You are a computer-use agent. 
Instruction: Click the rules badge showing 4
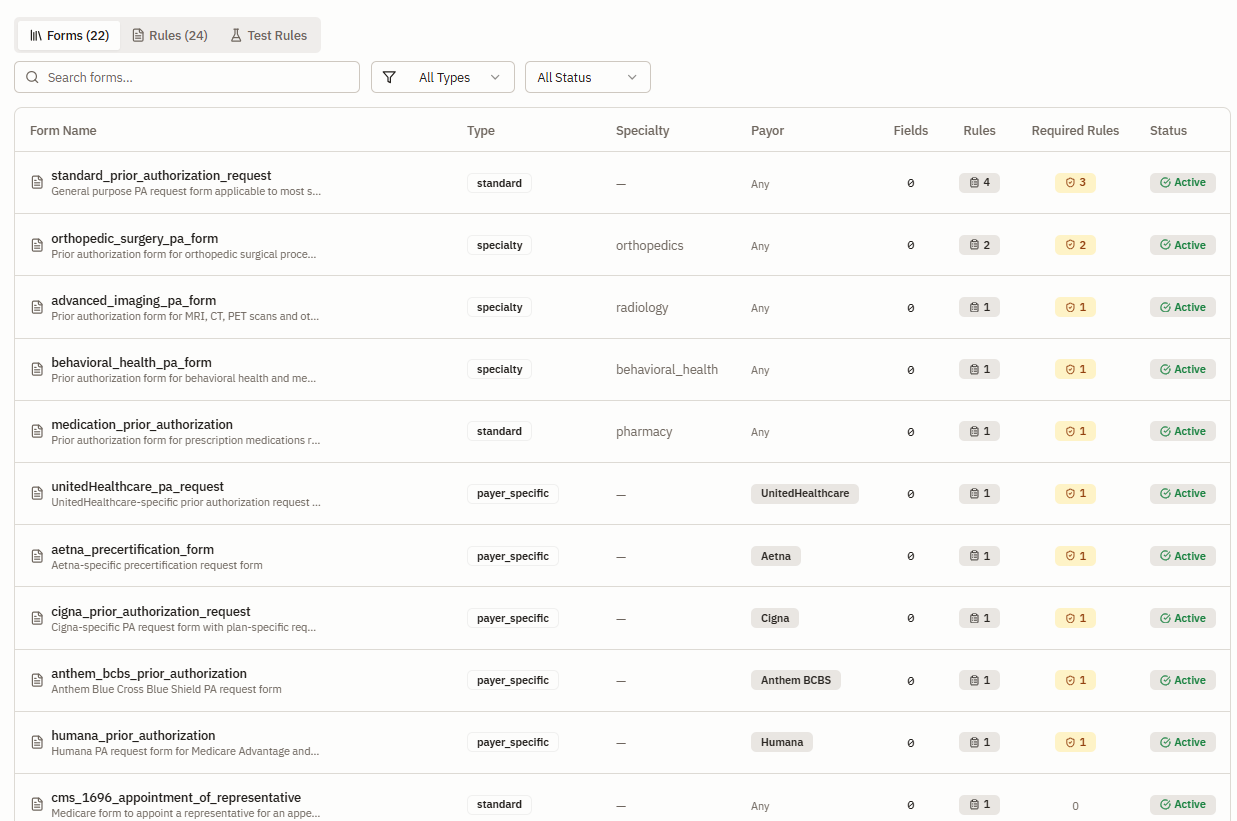tap(979, 183)
